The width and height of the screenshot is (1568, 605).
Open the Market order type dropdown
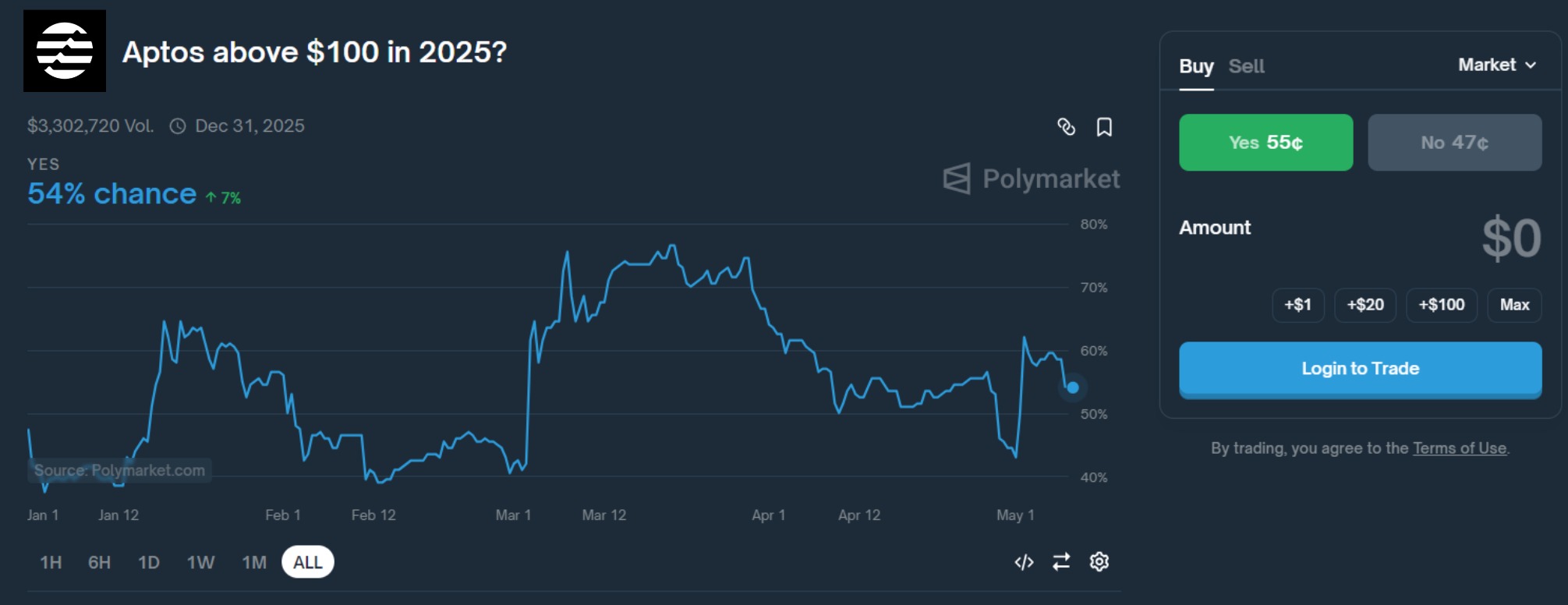[1497, 65]
